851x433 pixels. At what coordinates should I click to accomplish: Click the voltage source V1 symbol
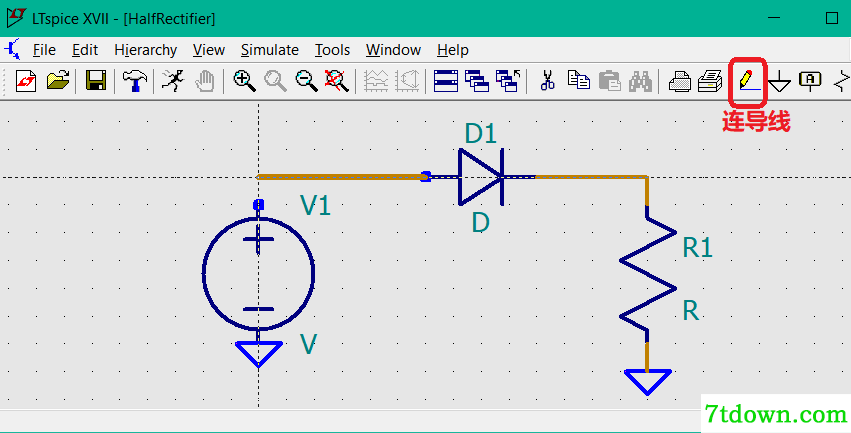[x=258, y=273]
